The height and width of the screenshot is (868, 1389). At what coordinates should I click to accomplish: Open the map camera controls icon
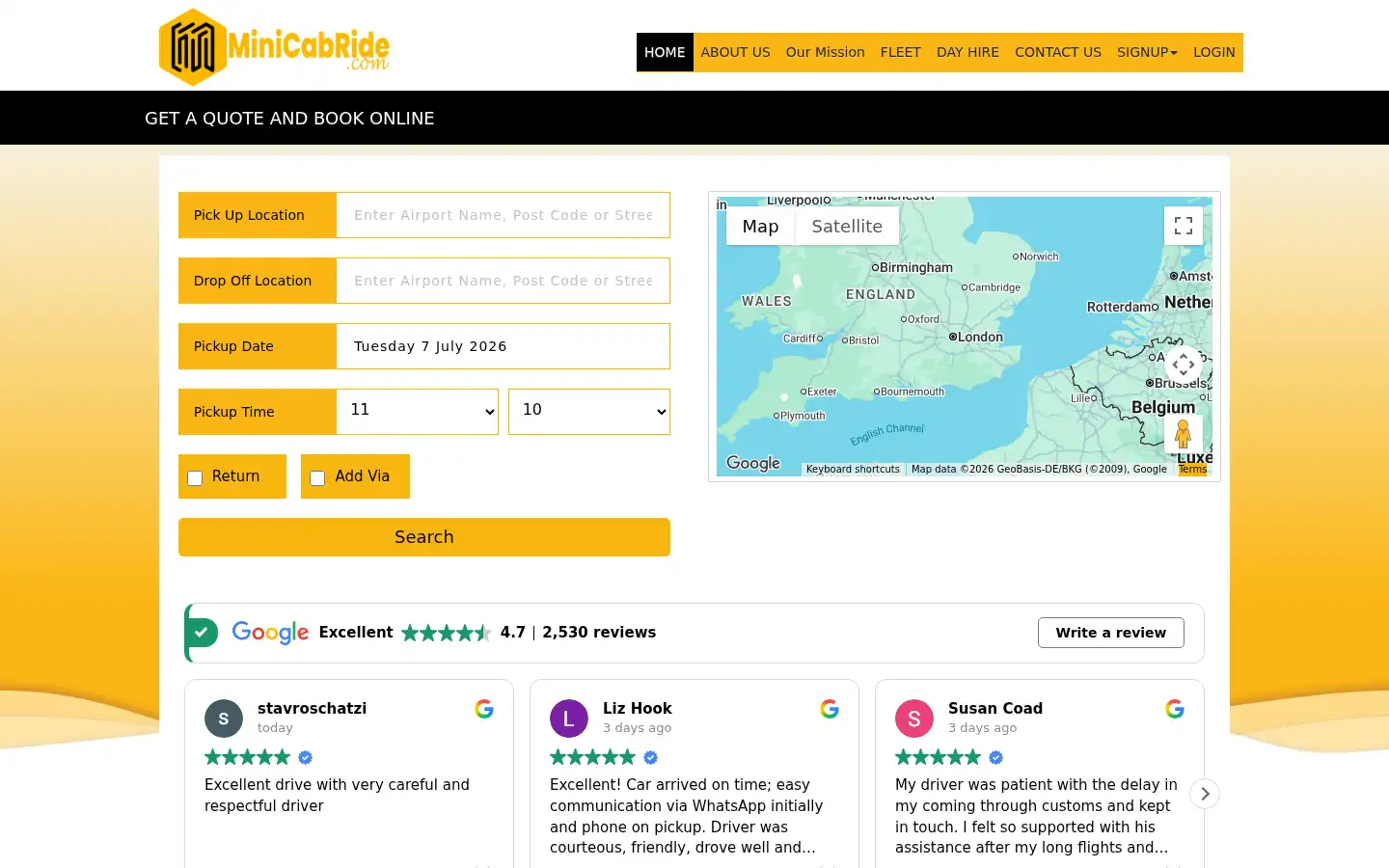point(1184,365)
